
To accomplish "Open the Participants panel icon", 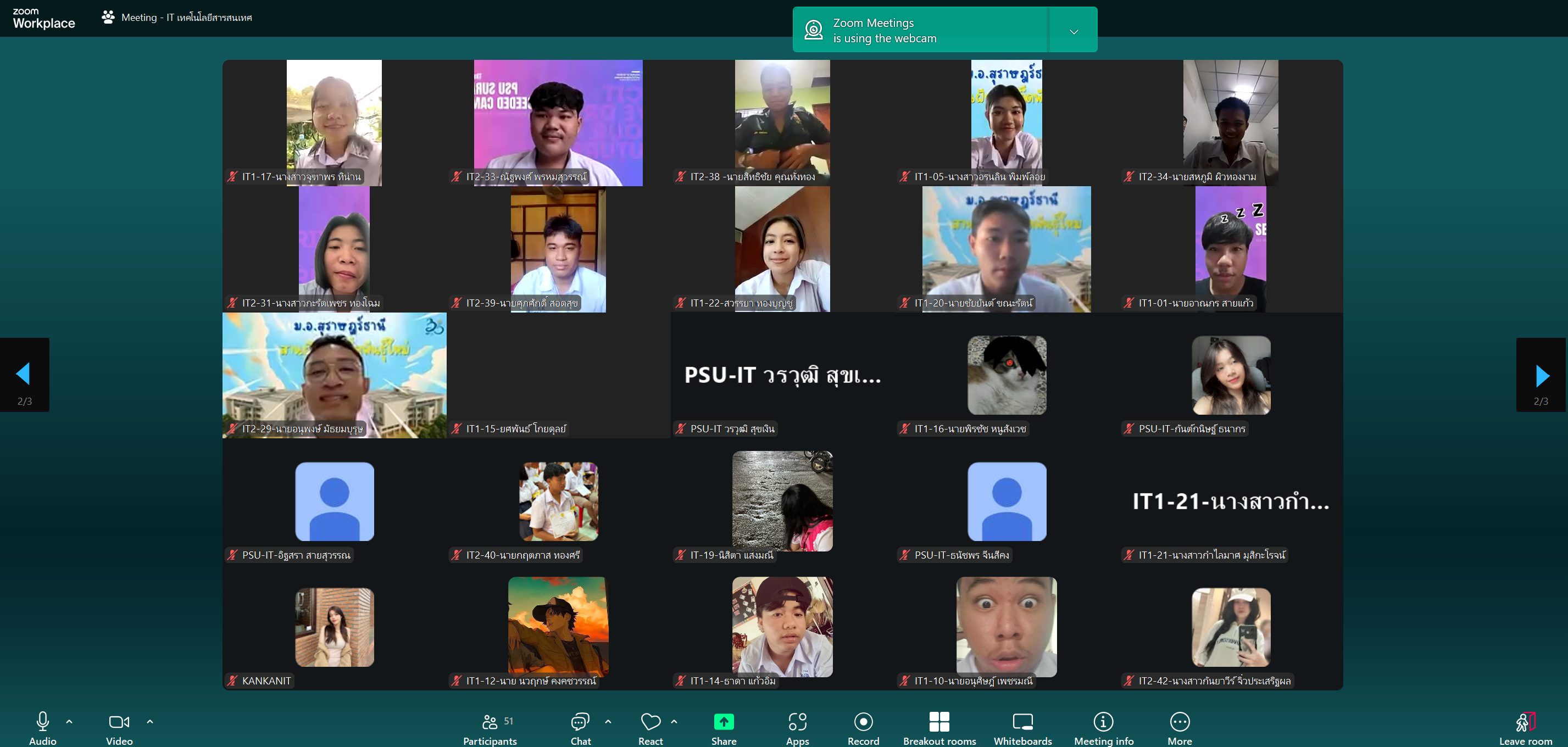I will (x=490, y=721).
